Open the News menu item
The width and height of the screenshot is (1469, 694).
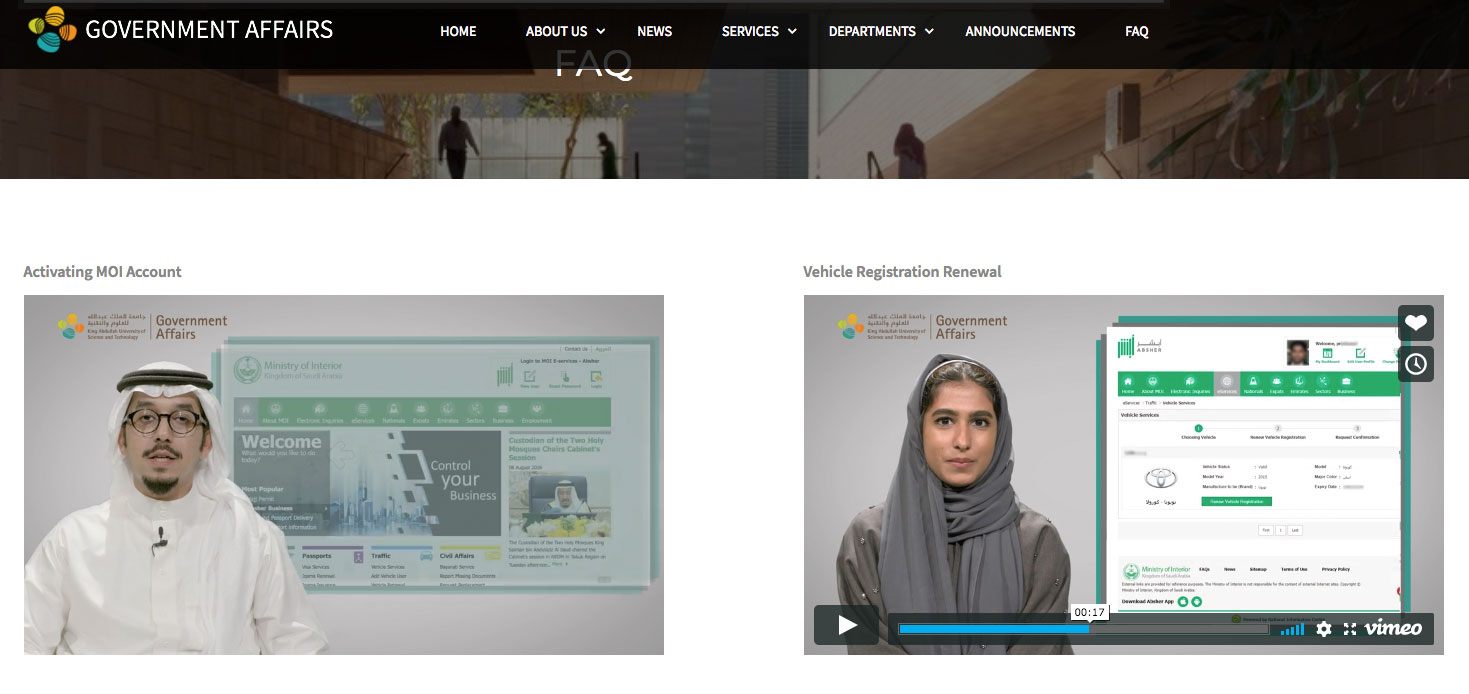(x=654, y=31)
